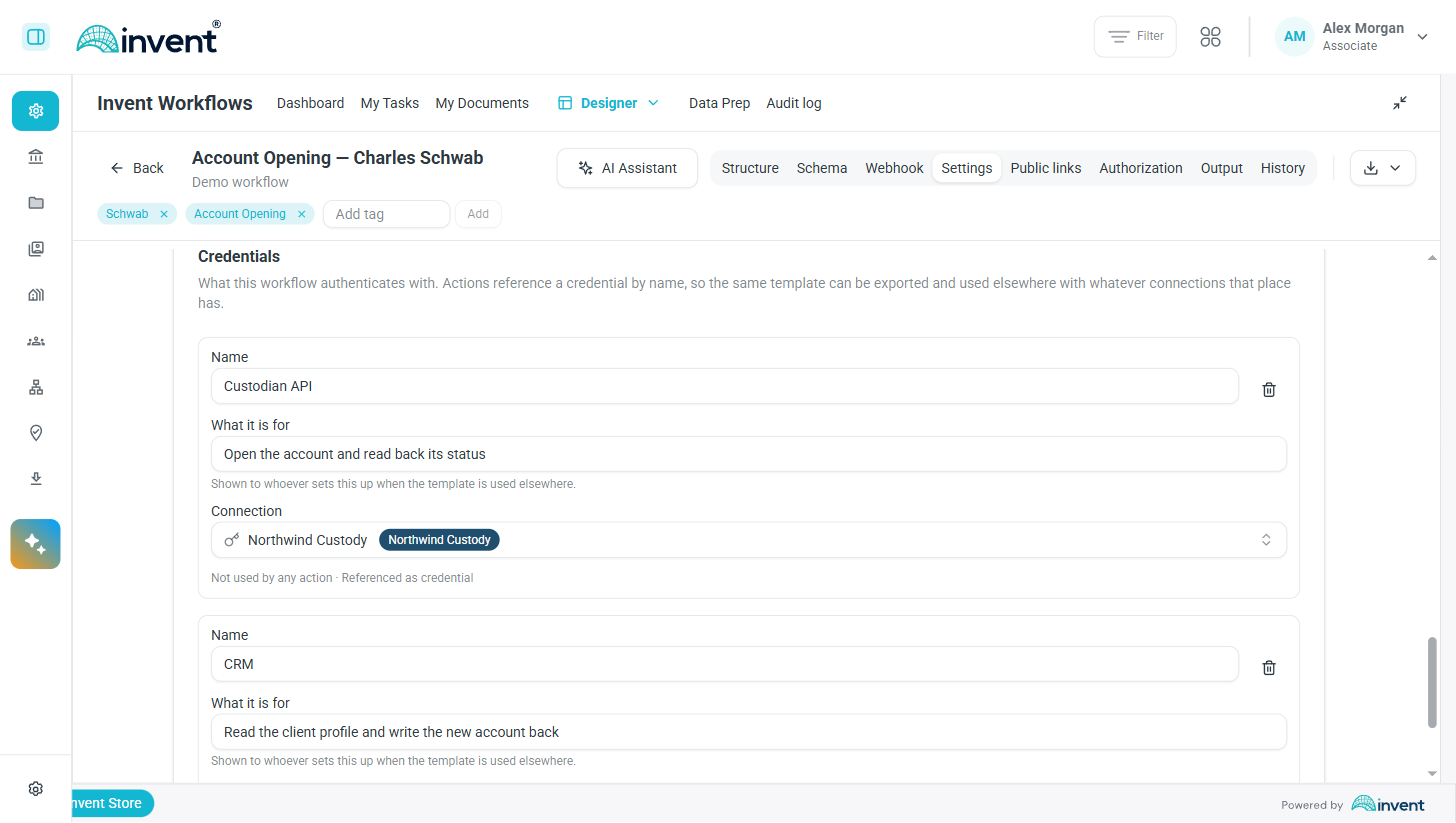This screenshot has height=823, width=1456.
Task: Click the Add tag input field
Action: (386, 214)
